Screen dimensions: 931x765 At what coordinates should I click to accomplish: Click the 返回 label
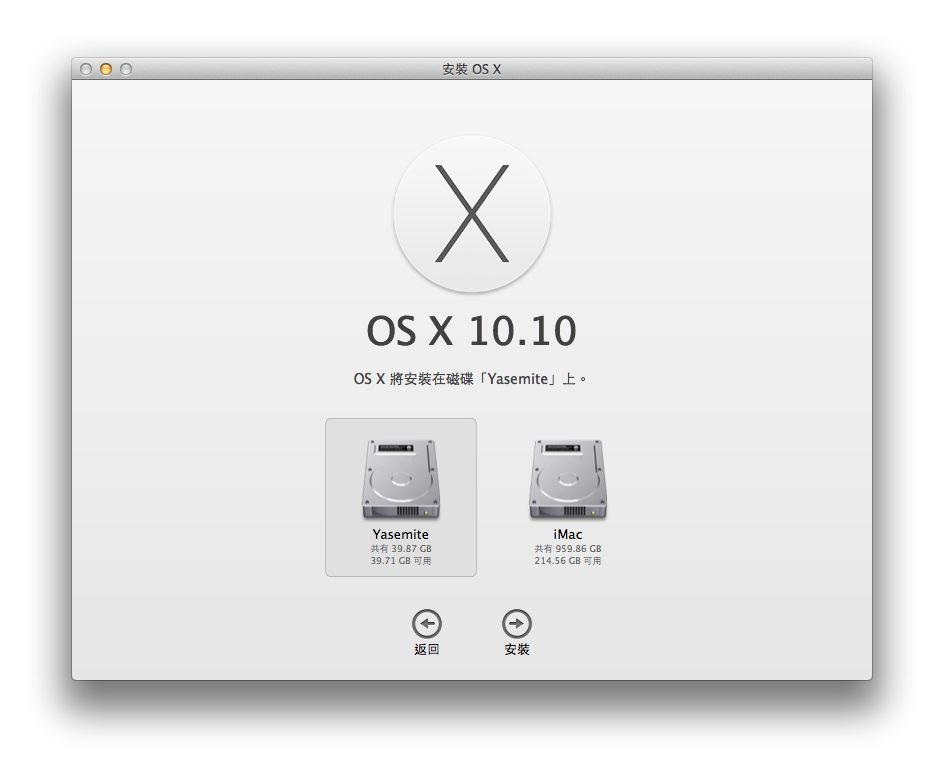[427, 650]
